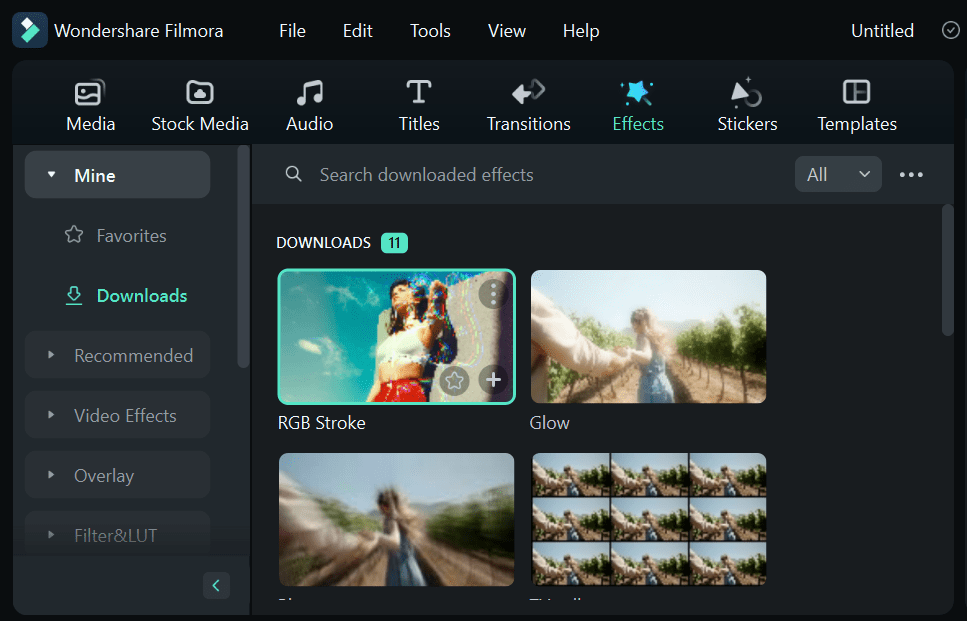
Task: Open the Stickers panel icon
Action: [747, 93]
